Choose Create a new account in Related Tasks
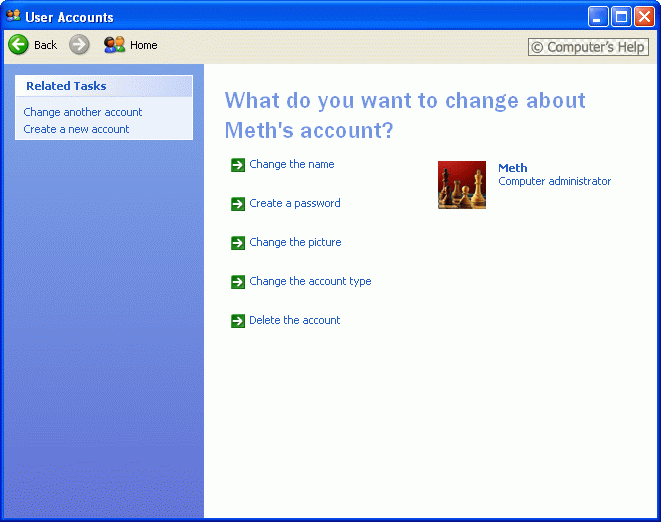 76,129
